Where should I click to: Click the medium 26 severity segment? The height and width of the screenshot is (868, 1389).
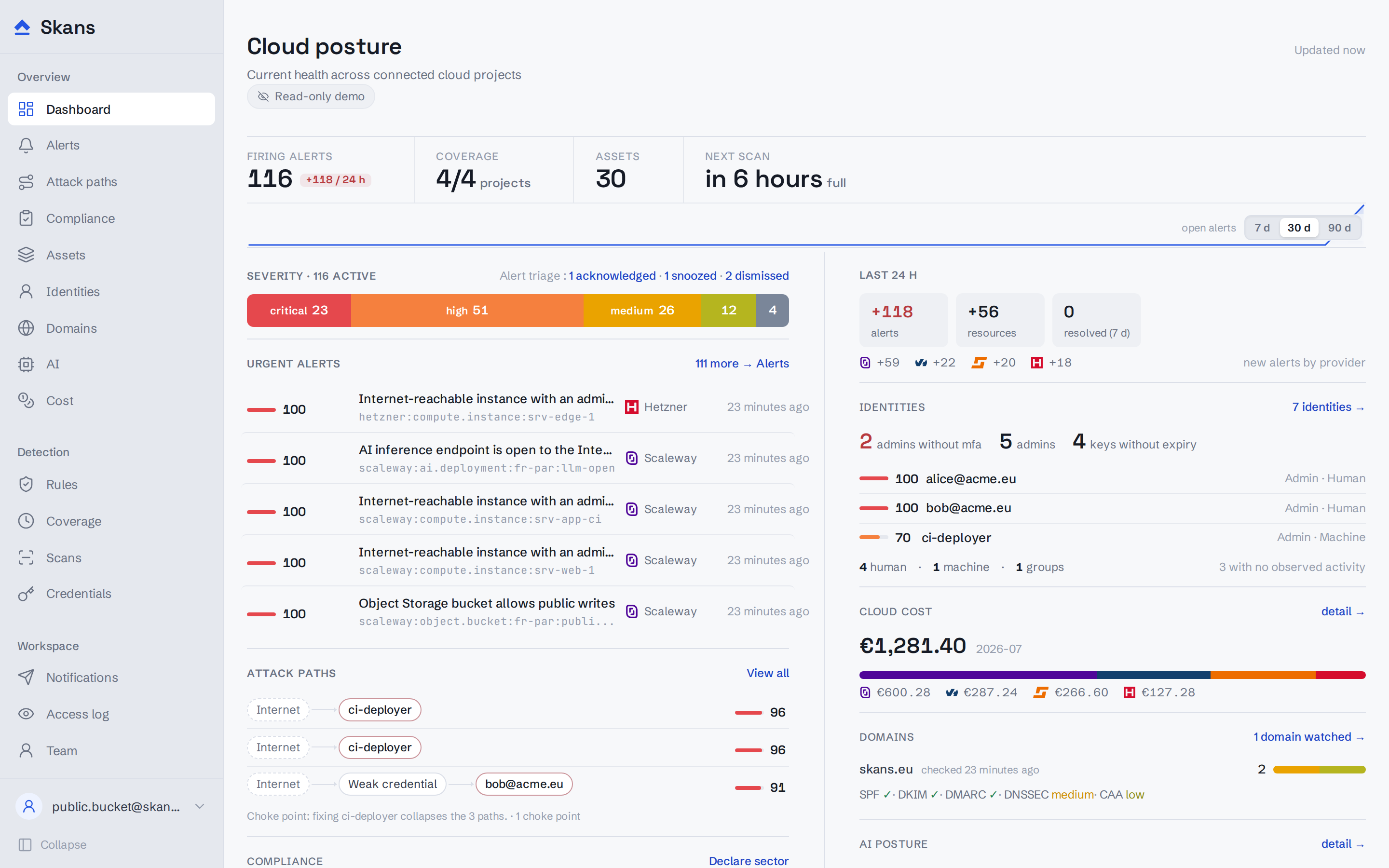[x=642, y=311]
